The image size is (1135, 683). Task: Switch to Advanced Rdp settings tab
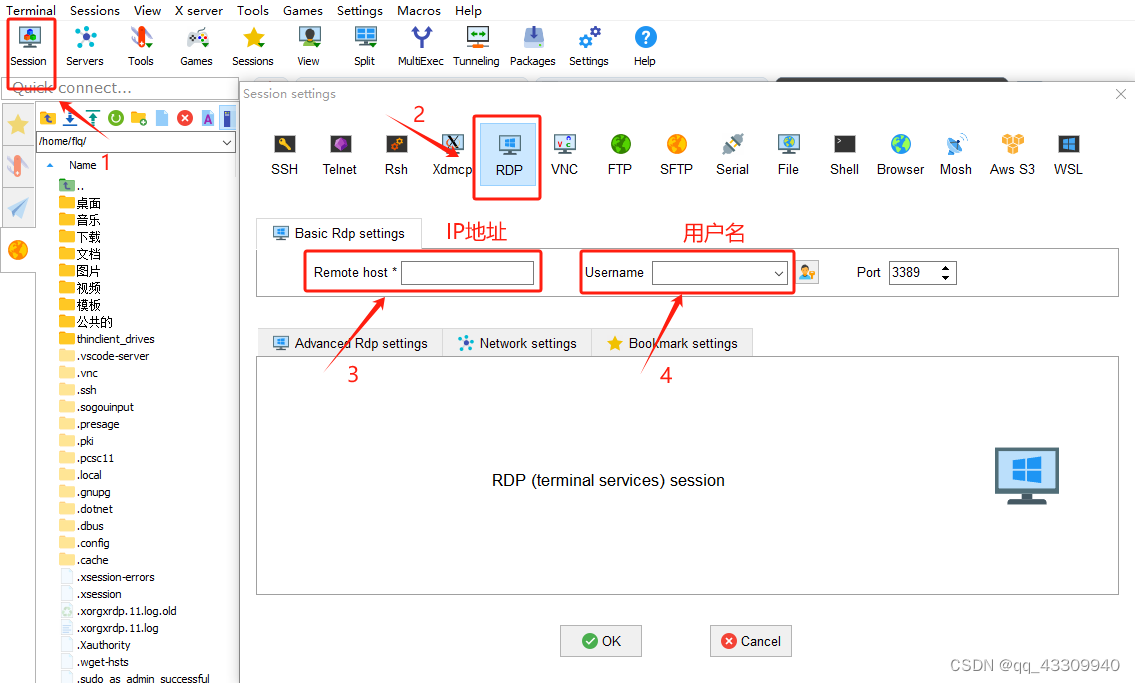pos(350,343)
